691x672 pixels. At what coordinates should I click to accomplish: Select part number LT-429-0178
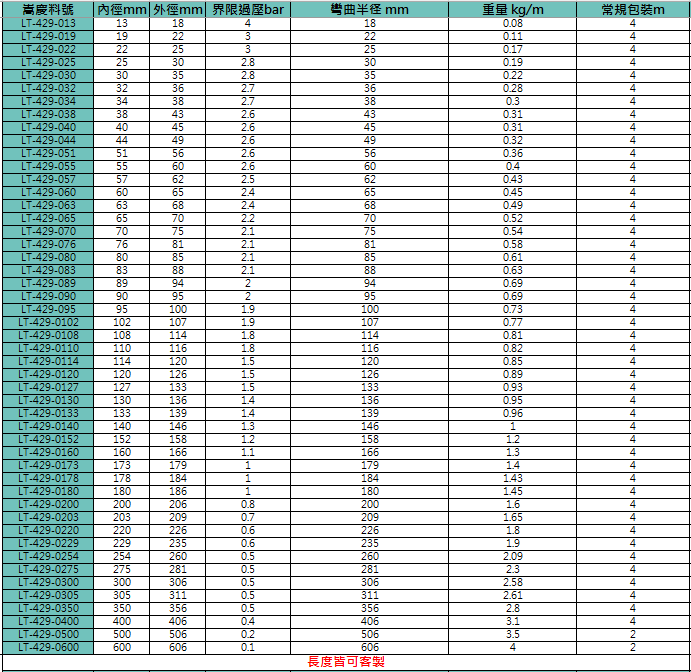coord(48,478)
